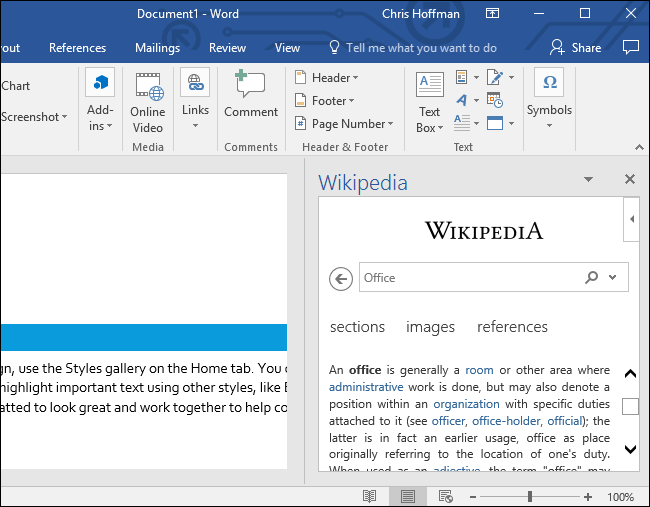Viewport: 650px width, 507px height.
Task: Open the Screenshot dropdown arrow
Action: point(64,117)
